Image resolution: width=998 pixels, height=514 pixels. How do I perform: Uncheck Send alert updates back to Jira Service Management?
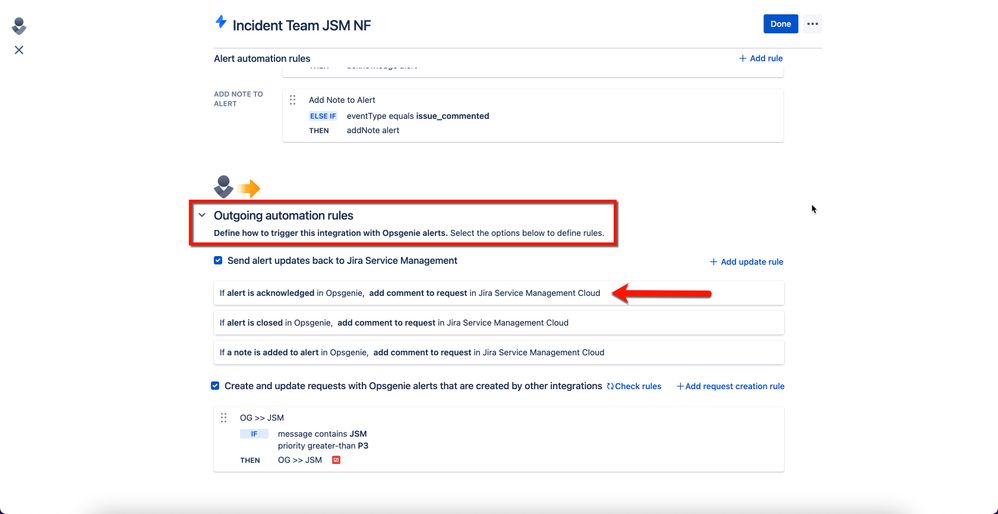click(218, 261)
